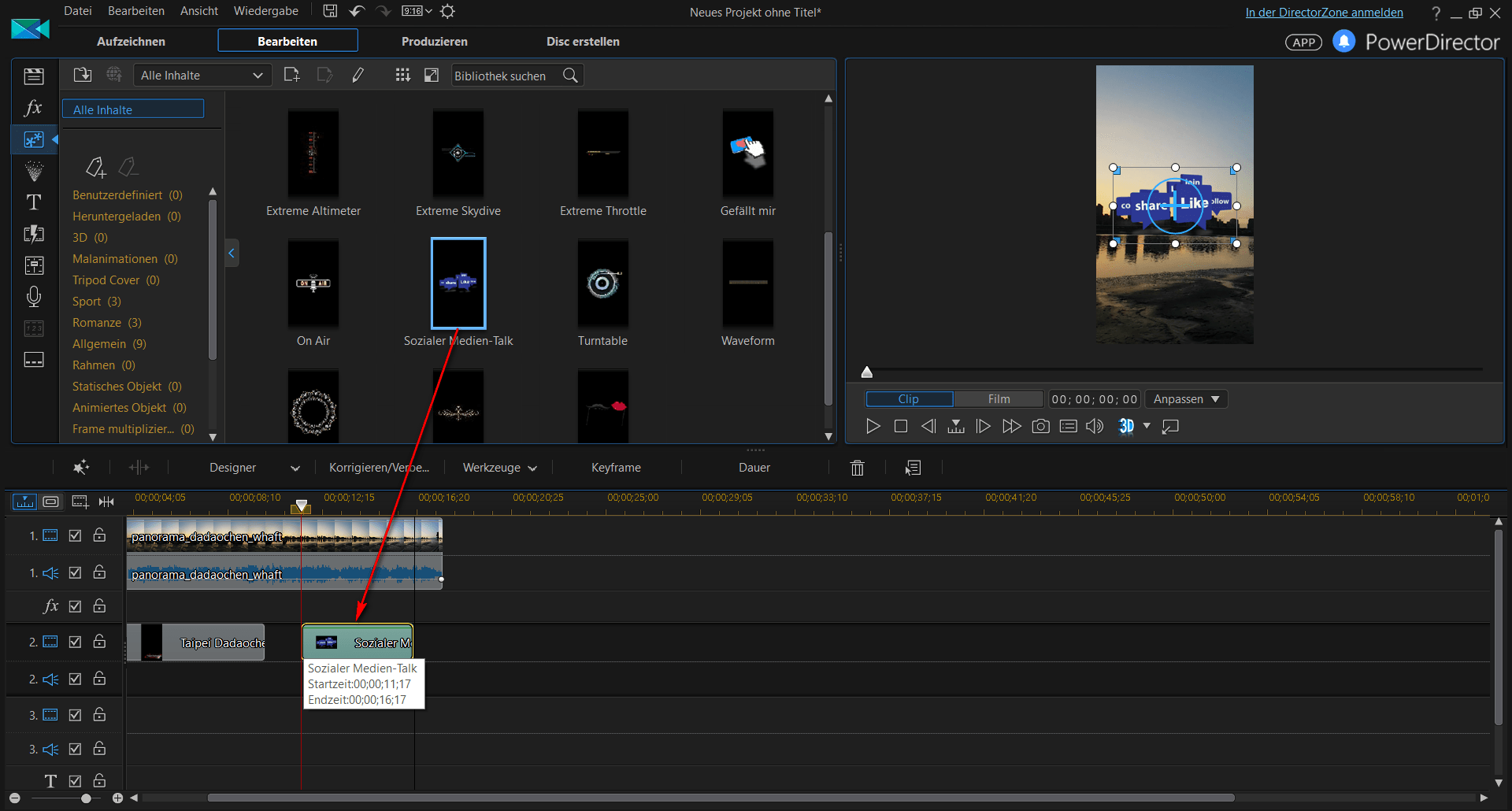Delete selected clip with trash icon

click(858, 468)
